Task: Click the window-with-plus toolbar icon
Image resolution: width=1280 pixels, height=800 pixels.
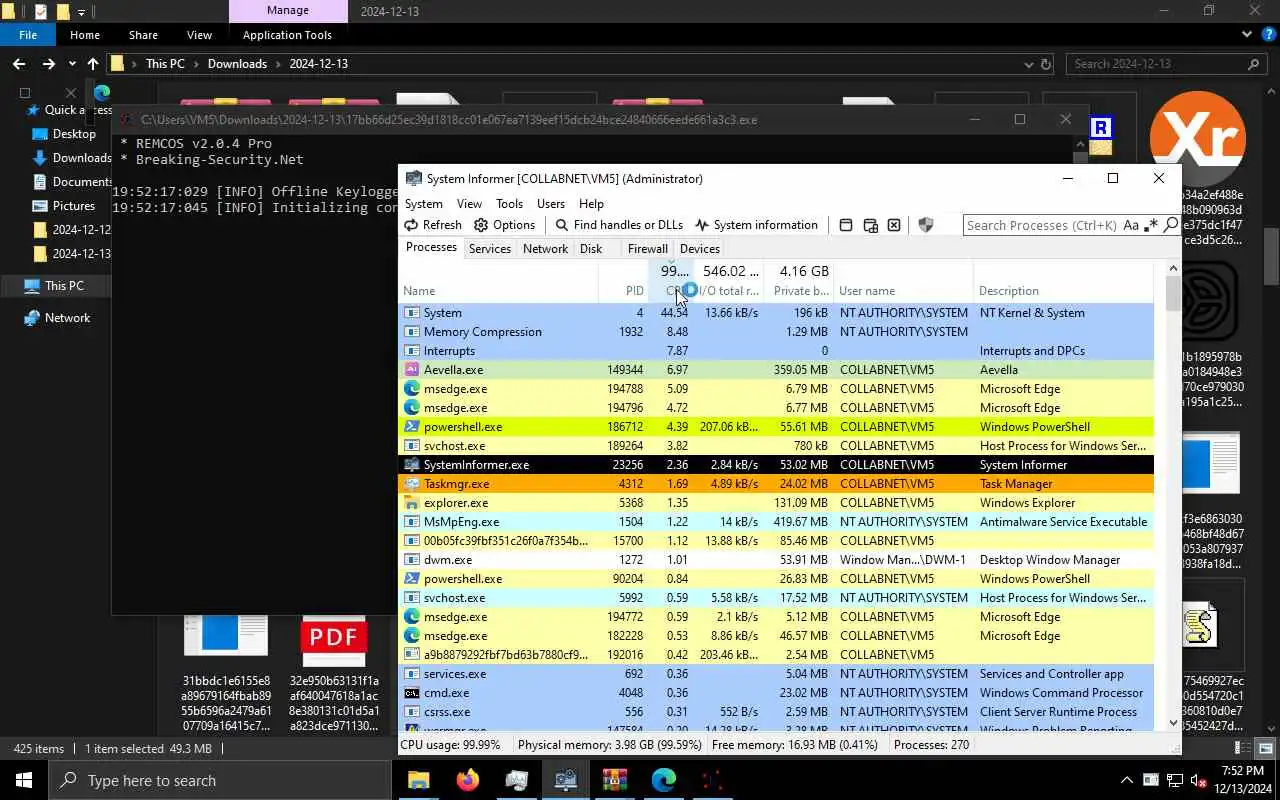Action: [870, 225]
